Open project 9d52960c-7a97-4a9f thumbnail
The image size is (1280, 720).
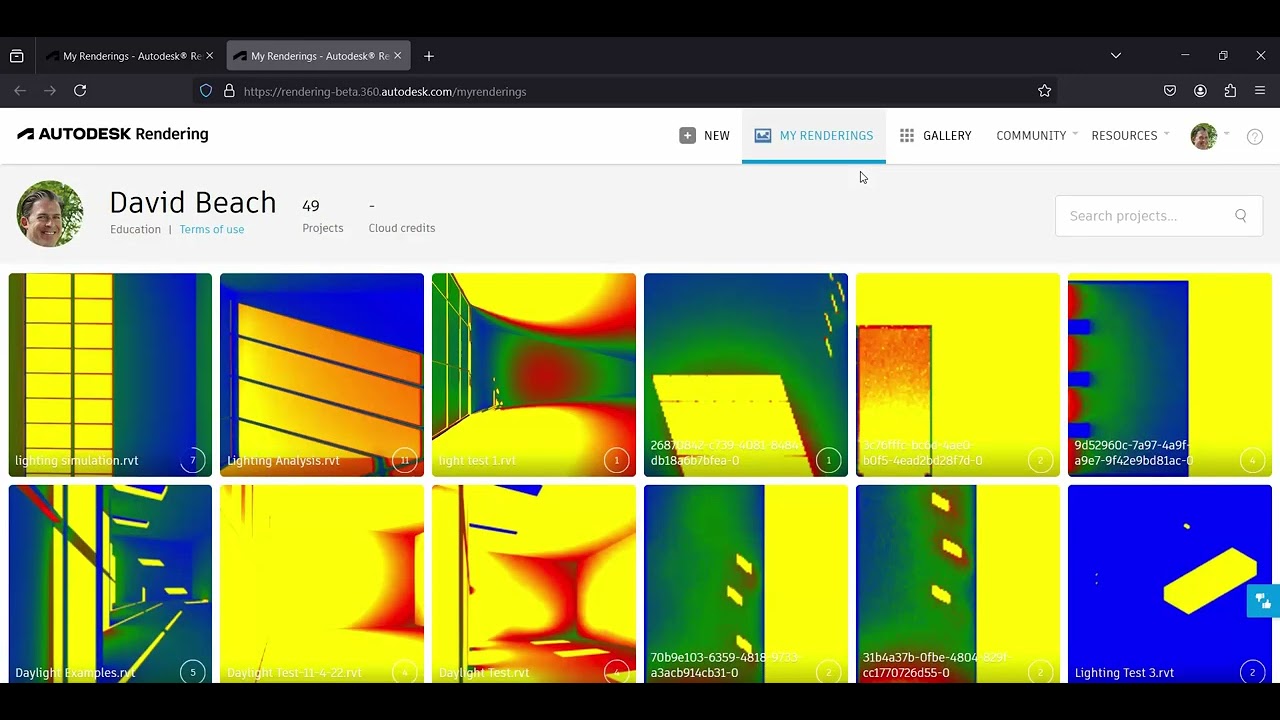[1170, 375]
